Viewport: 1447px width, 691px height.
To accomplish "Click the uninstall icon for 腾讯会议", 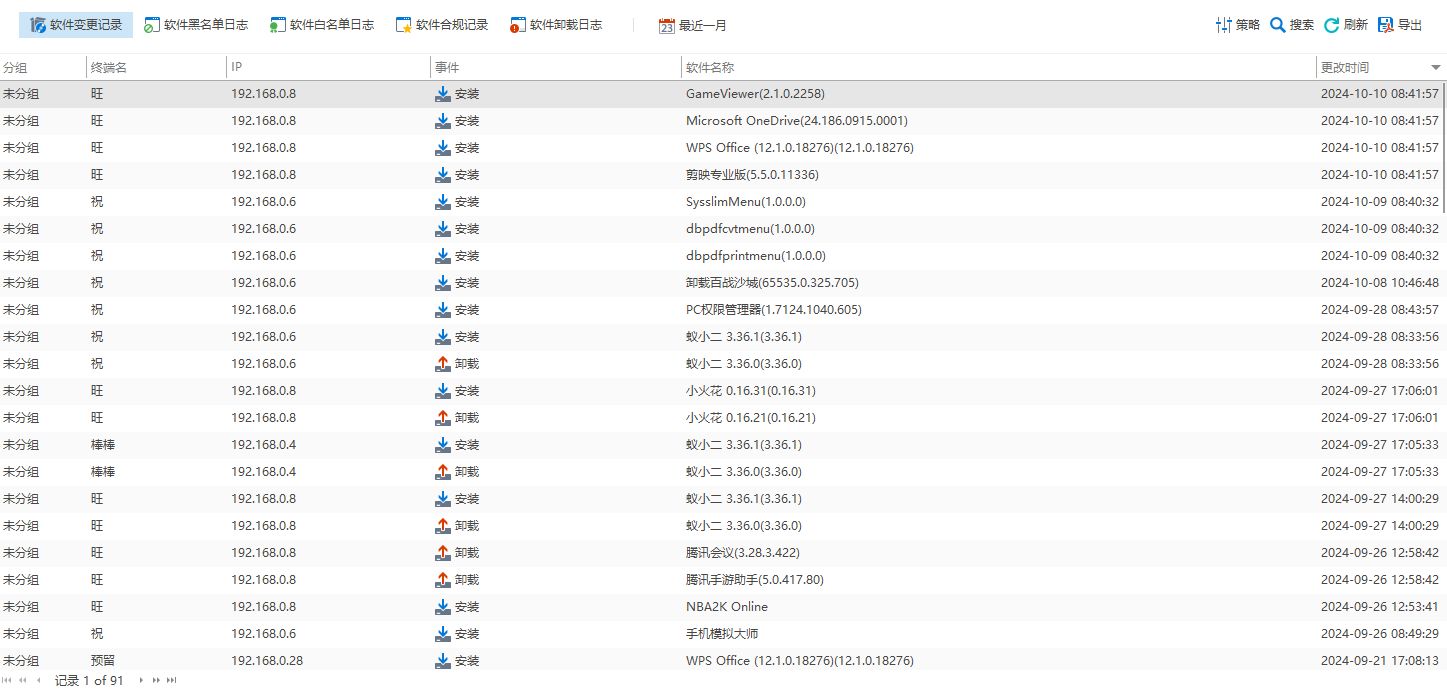I will tap(443, 553).
